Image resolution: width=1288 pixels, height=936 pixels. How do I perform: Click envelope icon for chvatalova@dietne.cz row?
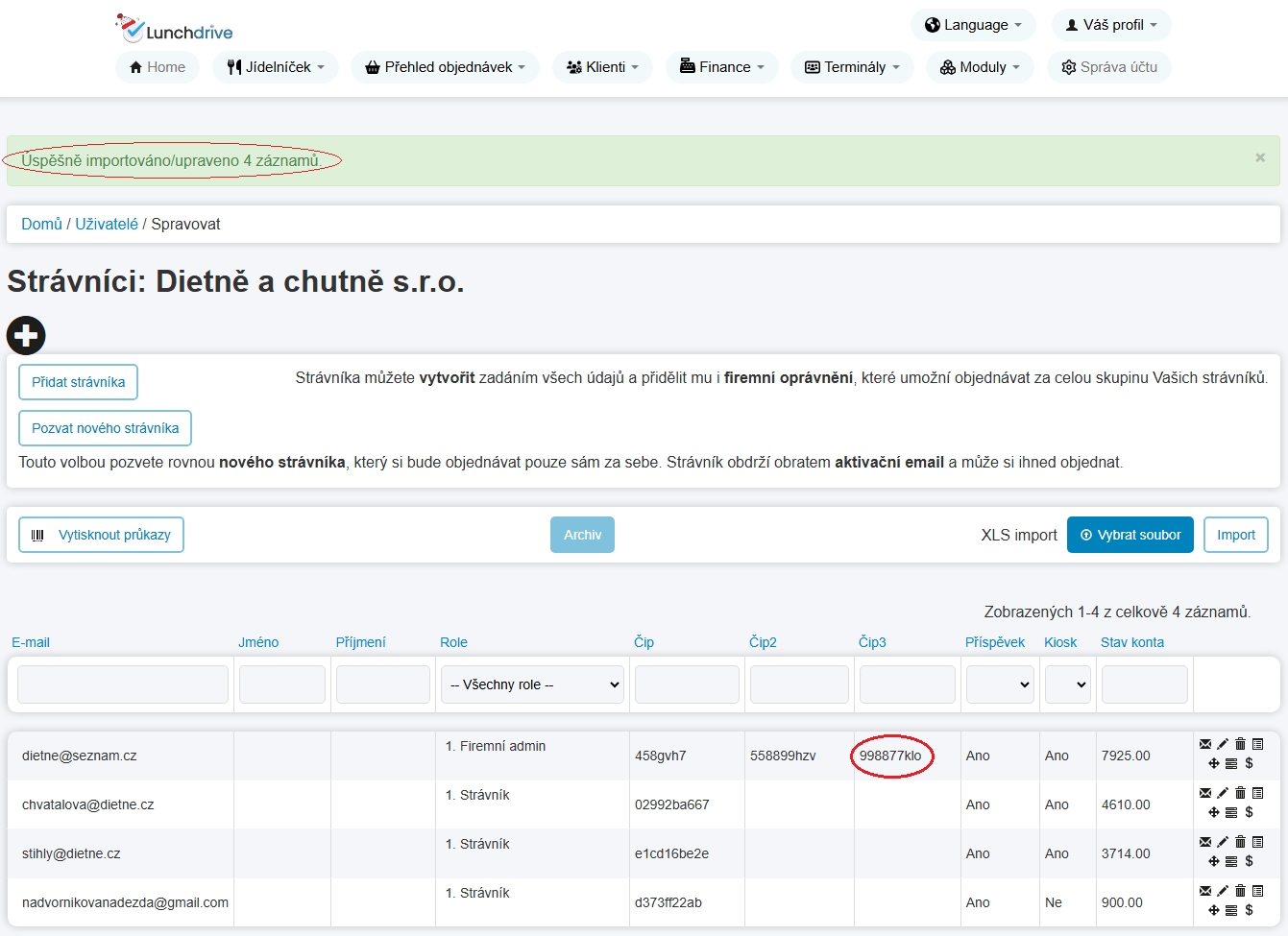pyautogui.click(x=1205, y=793)
